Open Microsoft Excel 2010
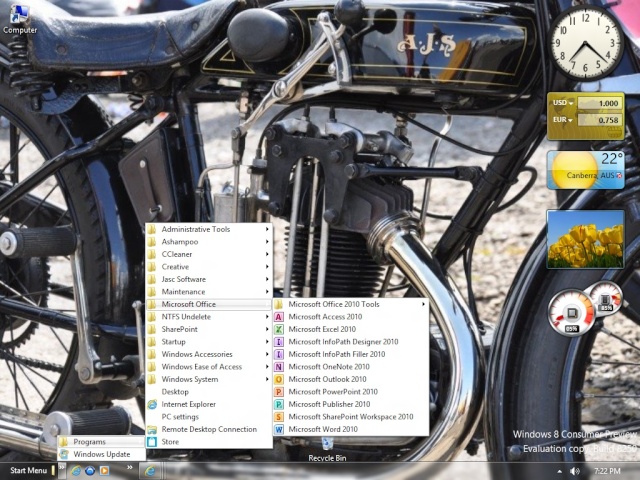The width and height of the screenshot is (640, 480). 321,329
